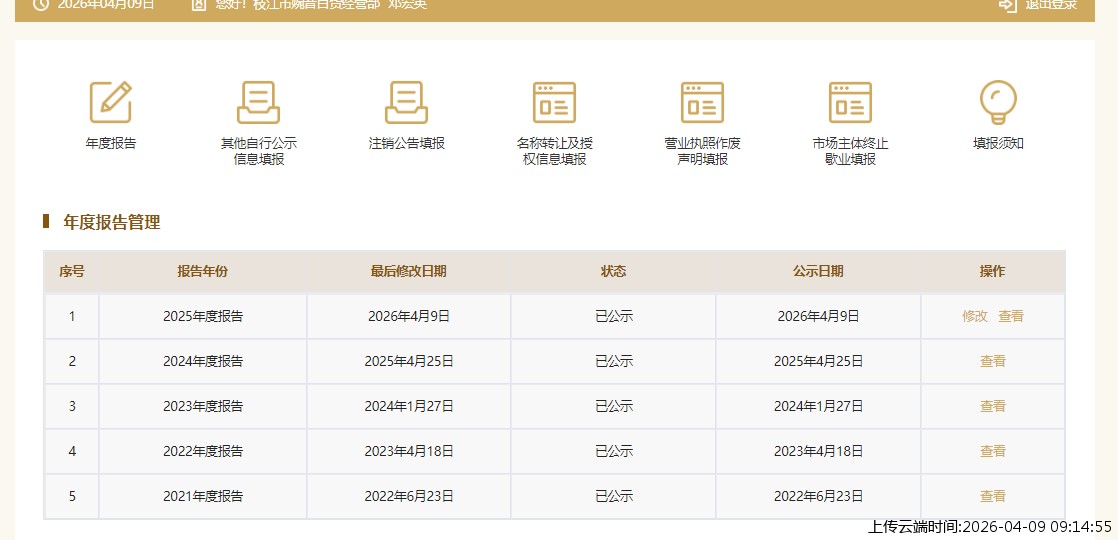Click the 最后修改日期 column header
The image size is (1118, 540).
click(x=408, y=271)
